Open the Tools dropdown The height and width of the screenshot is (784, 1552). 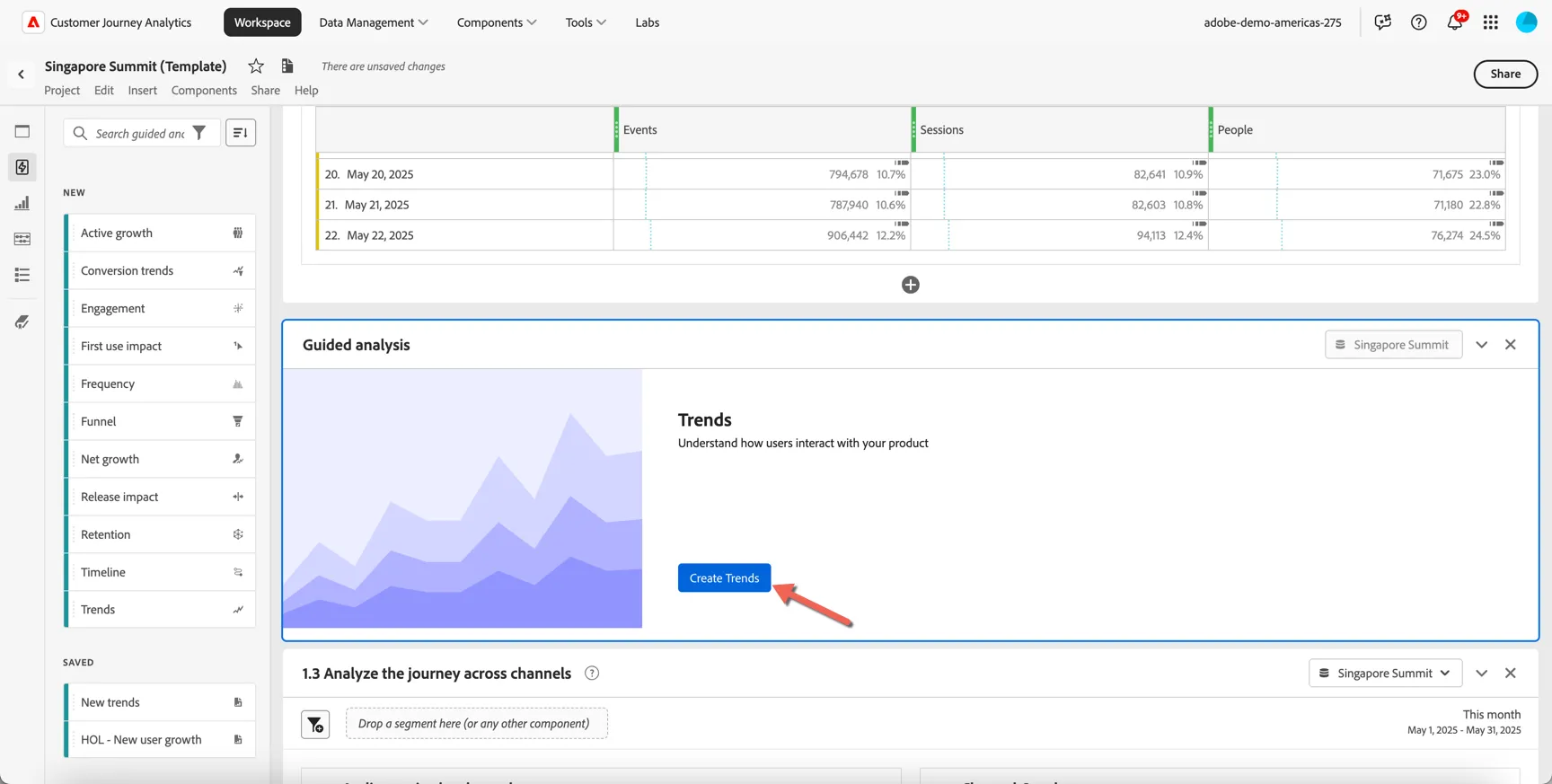coord(586,22)
